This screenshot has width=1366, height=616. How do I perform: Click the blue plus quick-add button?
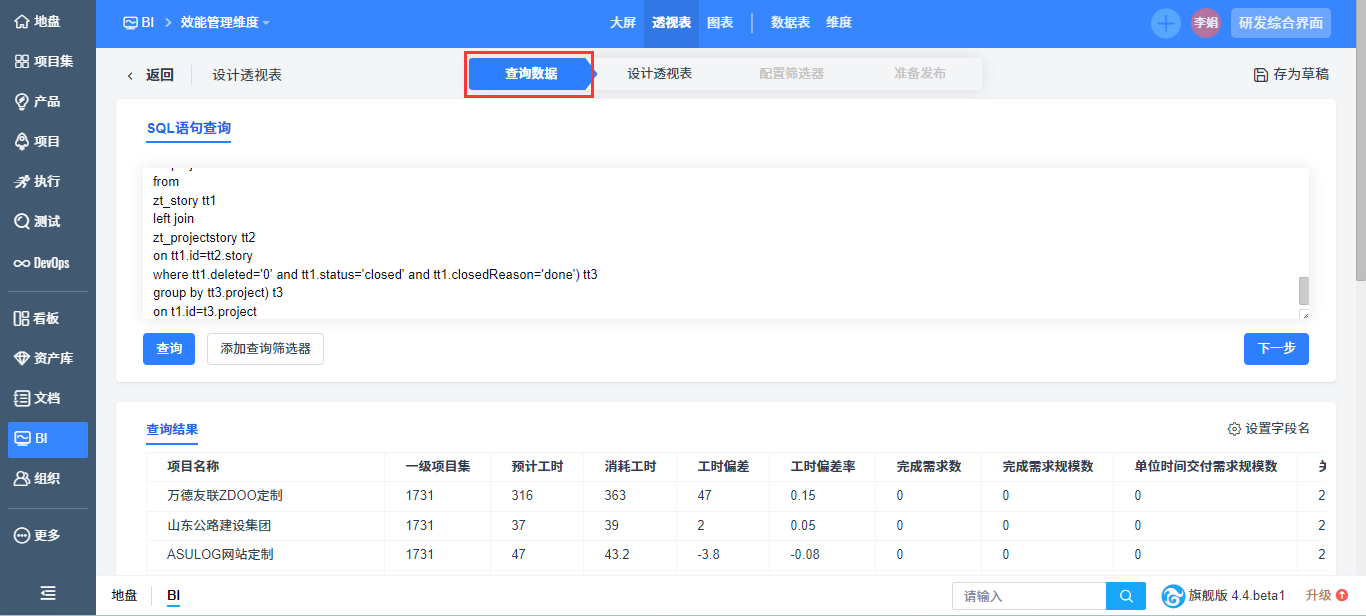(1165, 23)
